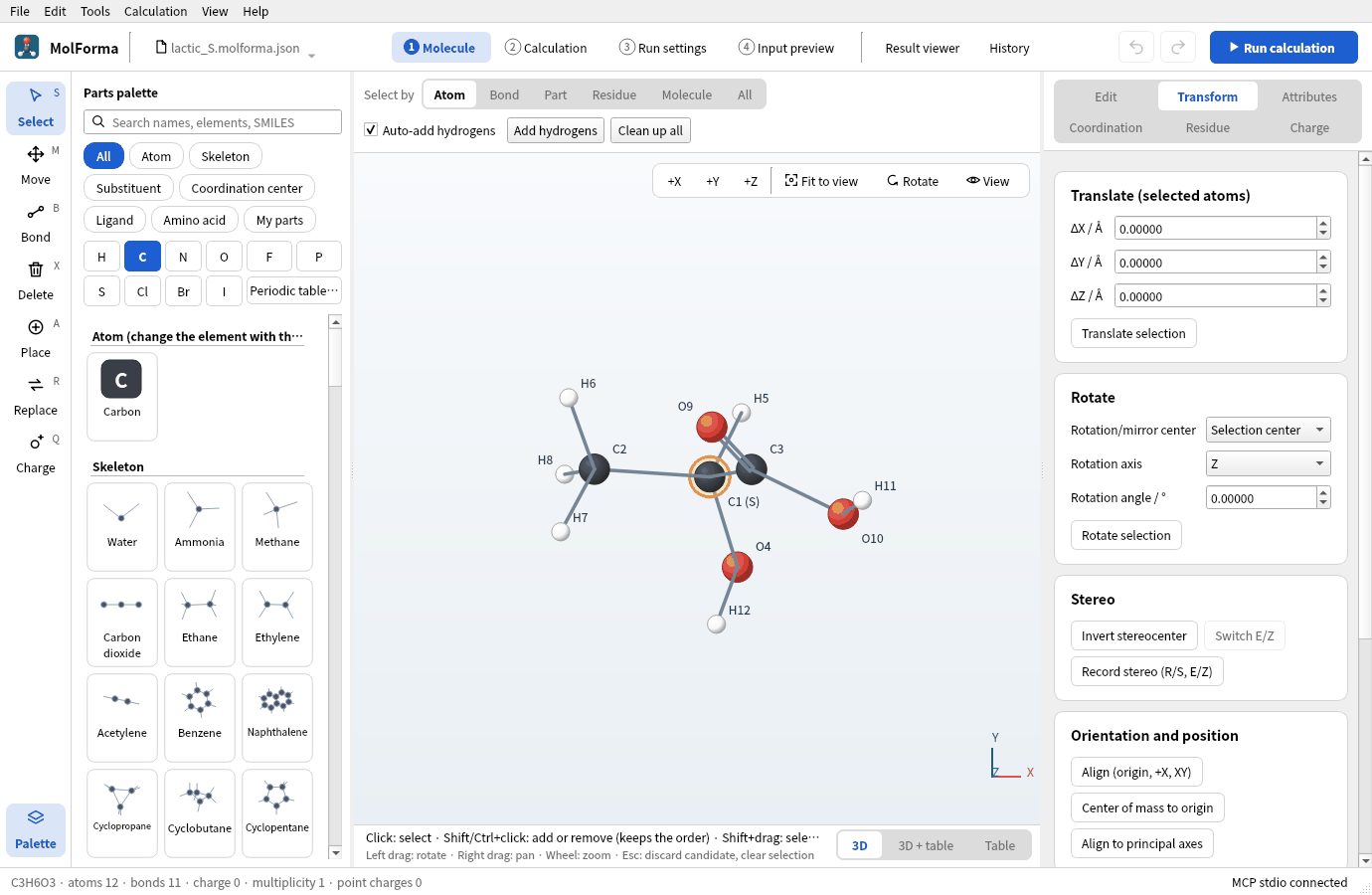1372x895 pixels.
Task: Choose the Naphthalene skeleton
Action: click(277, 718)
